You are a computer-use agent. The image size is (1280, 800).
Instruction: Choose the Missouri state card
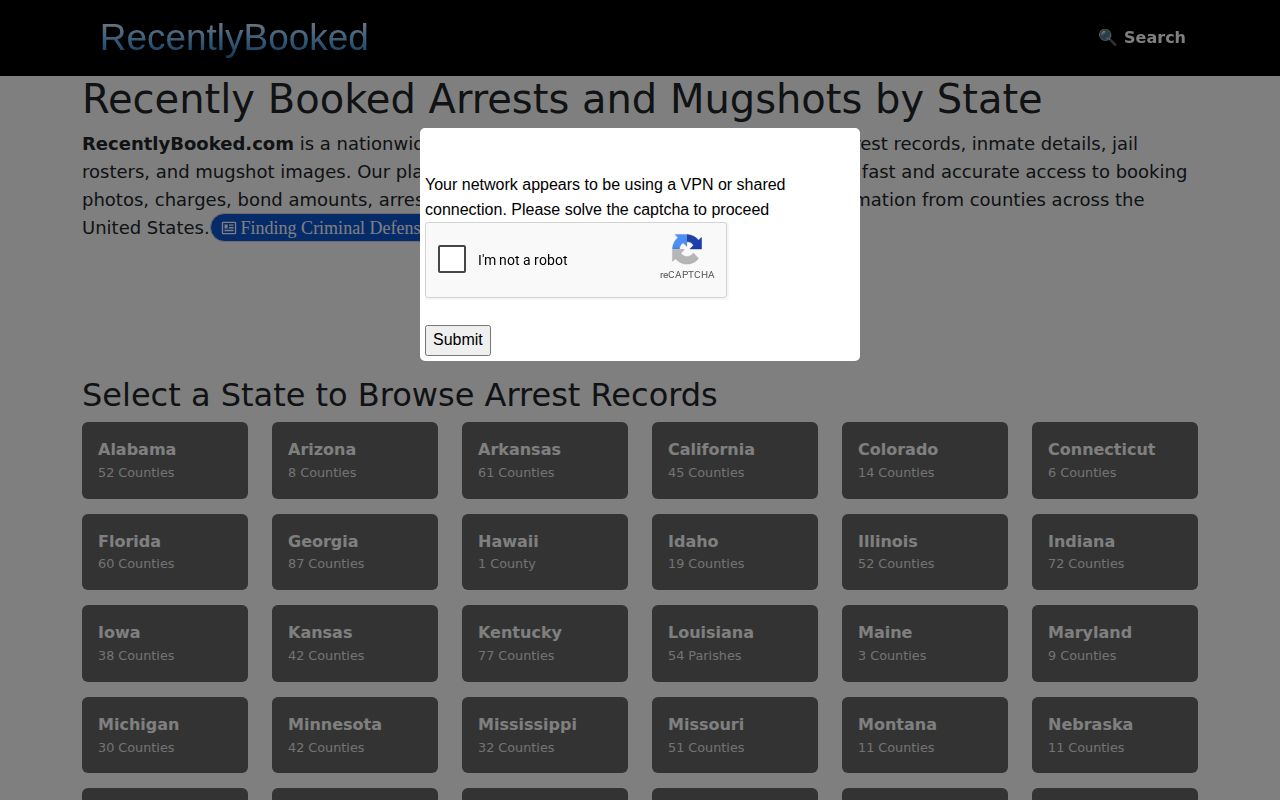(735, 735)
